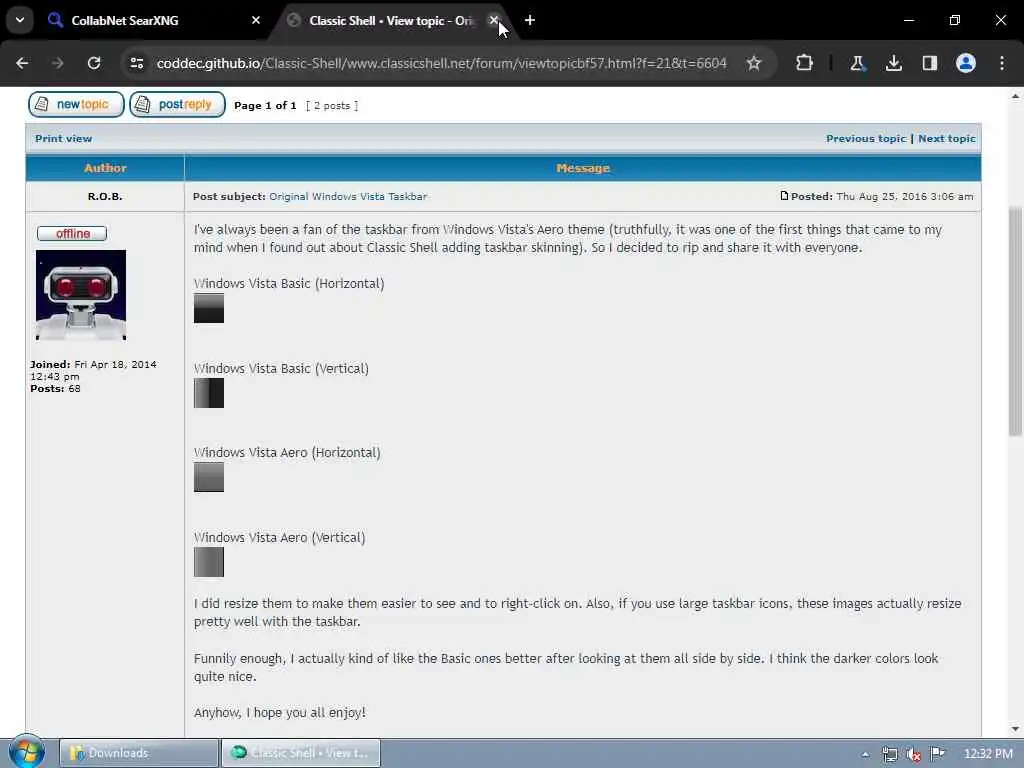
Task: Open Original Windows Vista Taskbar subject link
Action: (348, 197)
